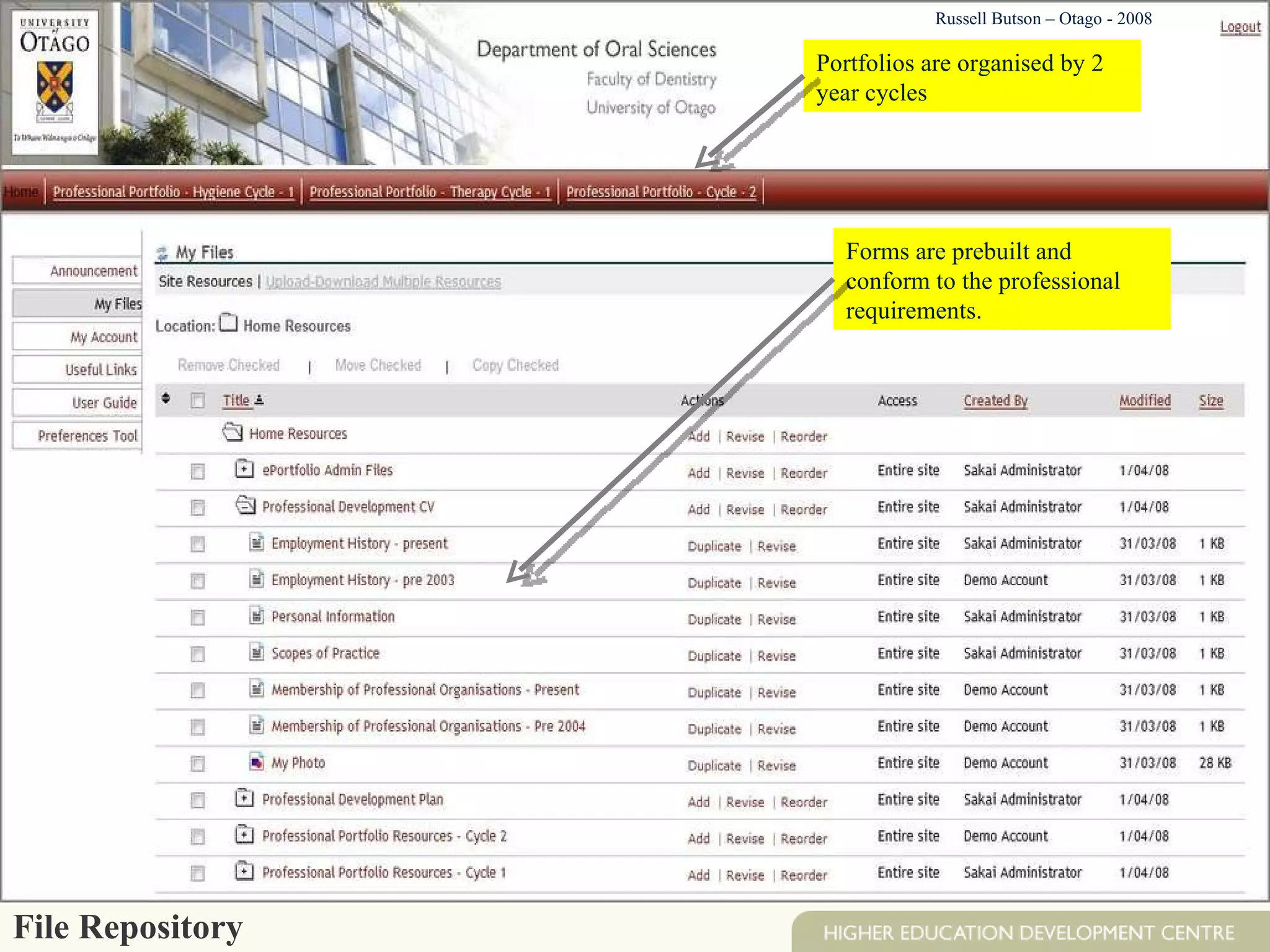Image resolution: width=1270 pixels, height=952 pixels.
Task: Sort by the Created By column
Action: coord(995,400)
